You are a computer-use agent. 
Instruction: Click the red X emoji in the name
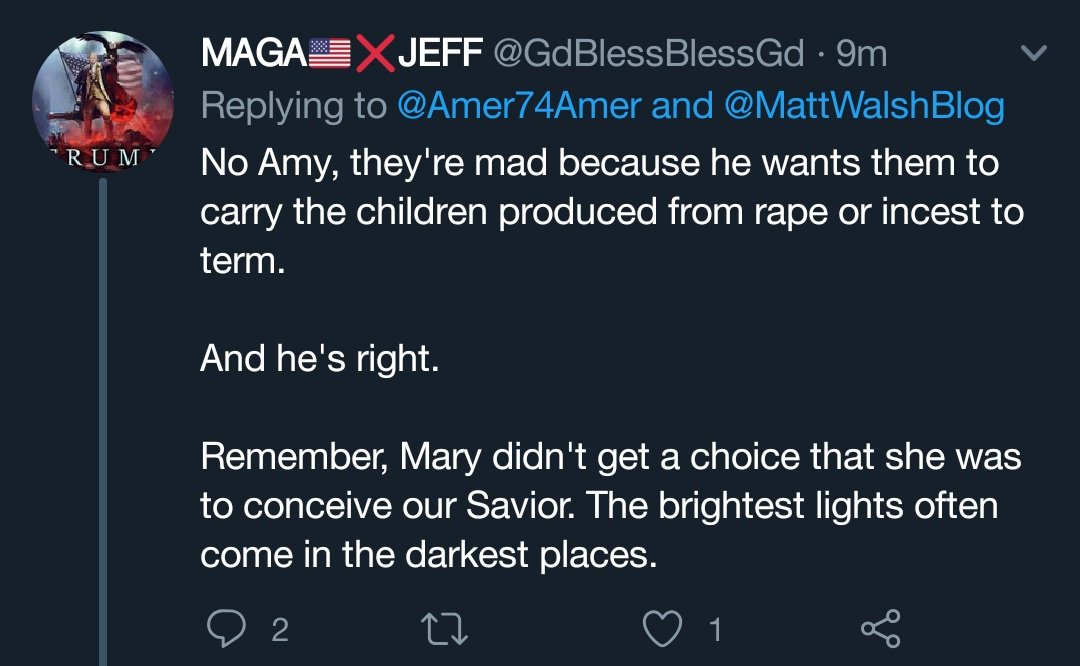pyautogui.click(x=374, y=55)
